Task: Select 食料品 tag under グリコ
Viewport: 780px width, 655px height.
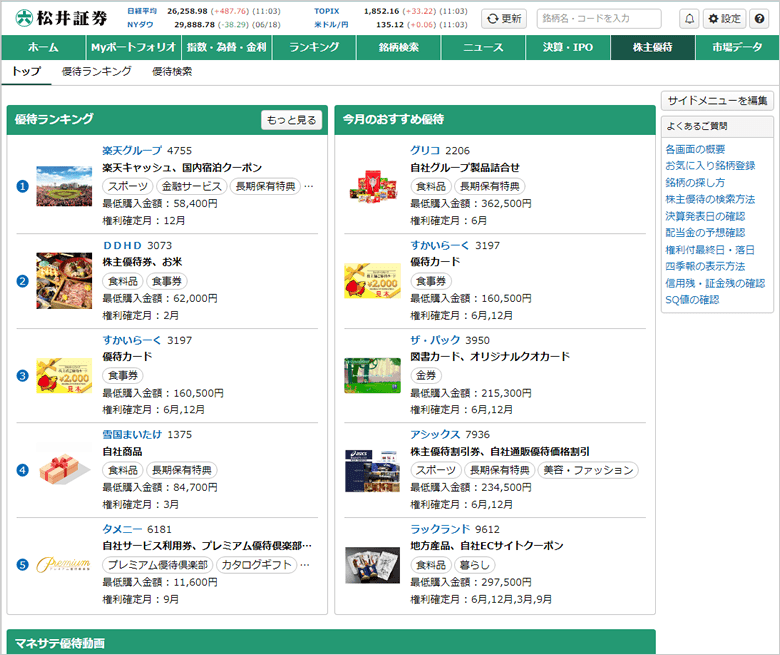Action: tap(431, 186)
